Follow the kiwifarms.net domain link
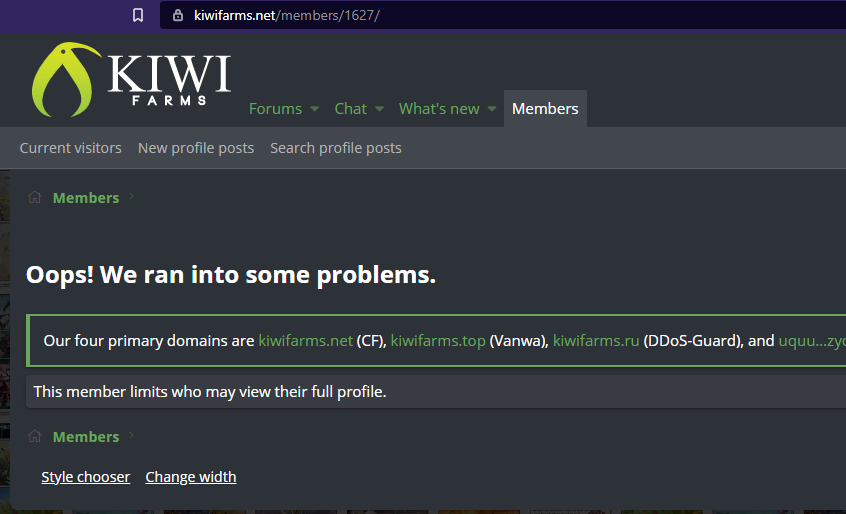The height and width of the screenshot is (514, 846). click(x=305, y=341)
